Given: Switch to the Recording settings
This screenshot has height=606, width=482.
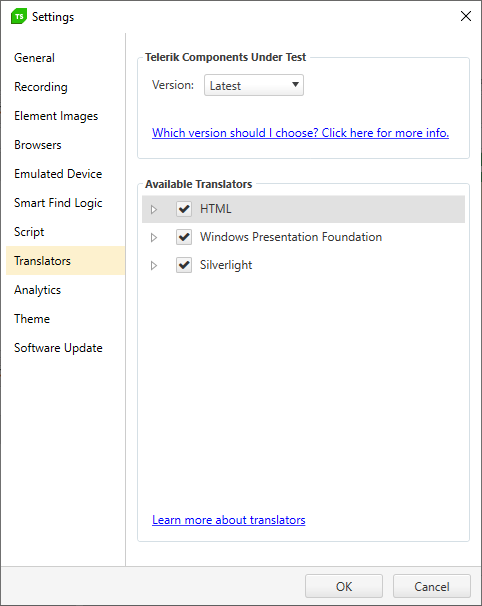Looking at the screenshot, I should click(x=41, y=87).
